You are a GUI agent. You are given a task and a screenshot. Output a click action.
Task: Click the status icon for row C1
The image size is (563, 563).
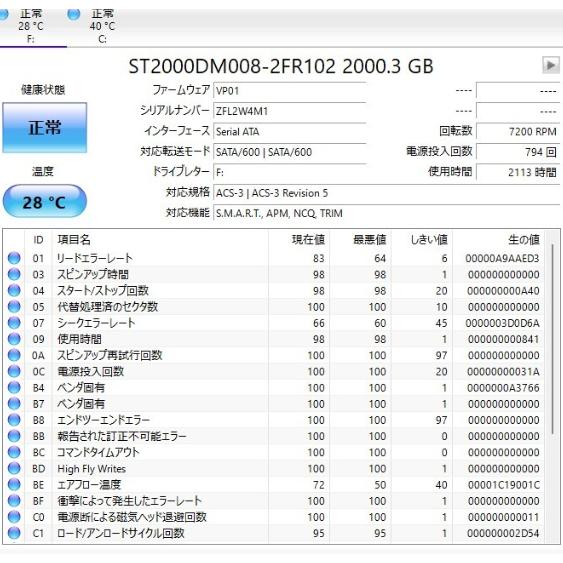(x=14, y=532)
